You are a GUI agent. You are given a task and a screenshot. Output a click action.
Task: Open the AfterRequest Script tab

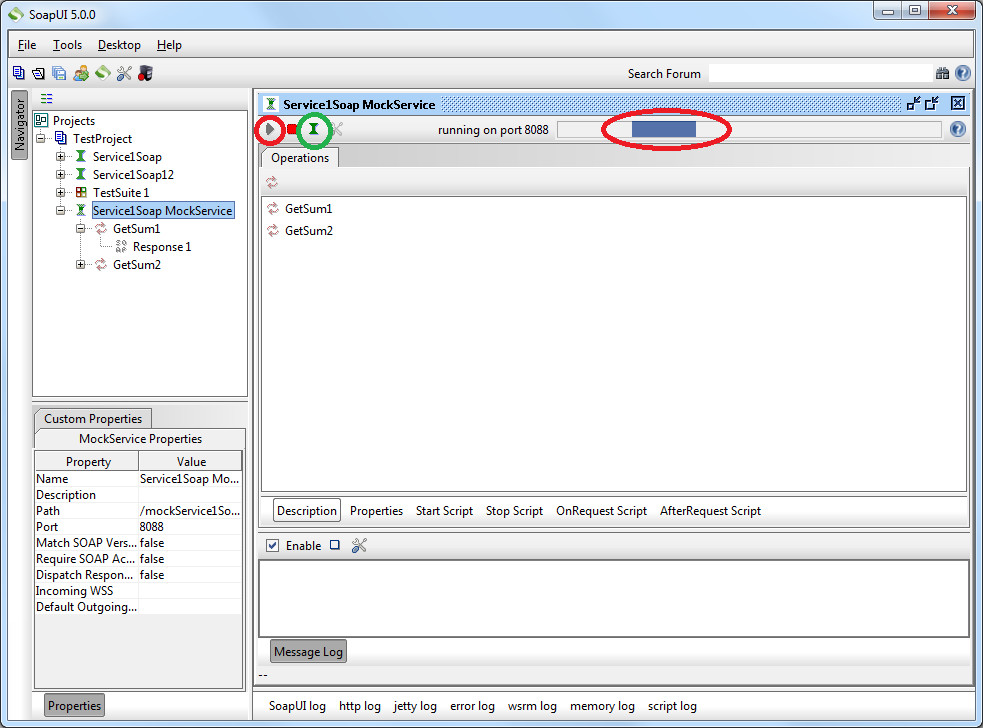point(710,510)
